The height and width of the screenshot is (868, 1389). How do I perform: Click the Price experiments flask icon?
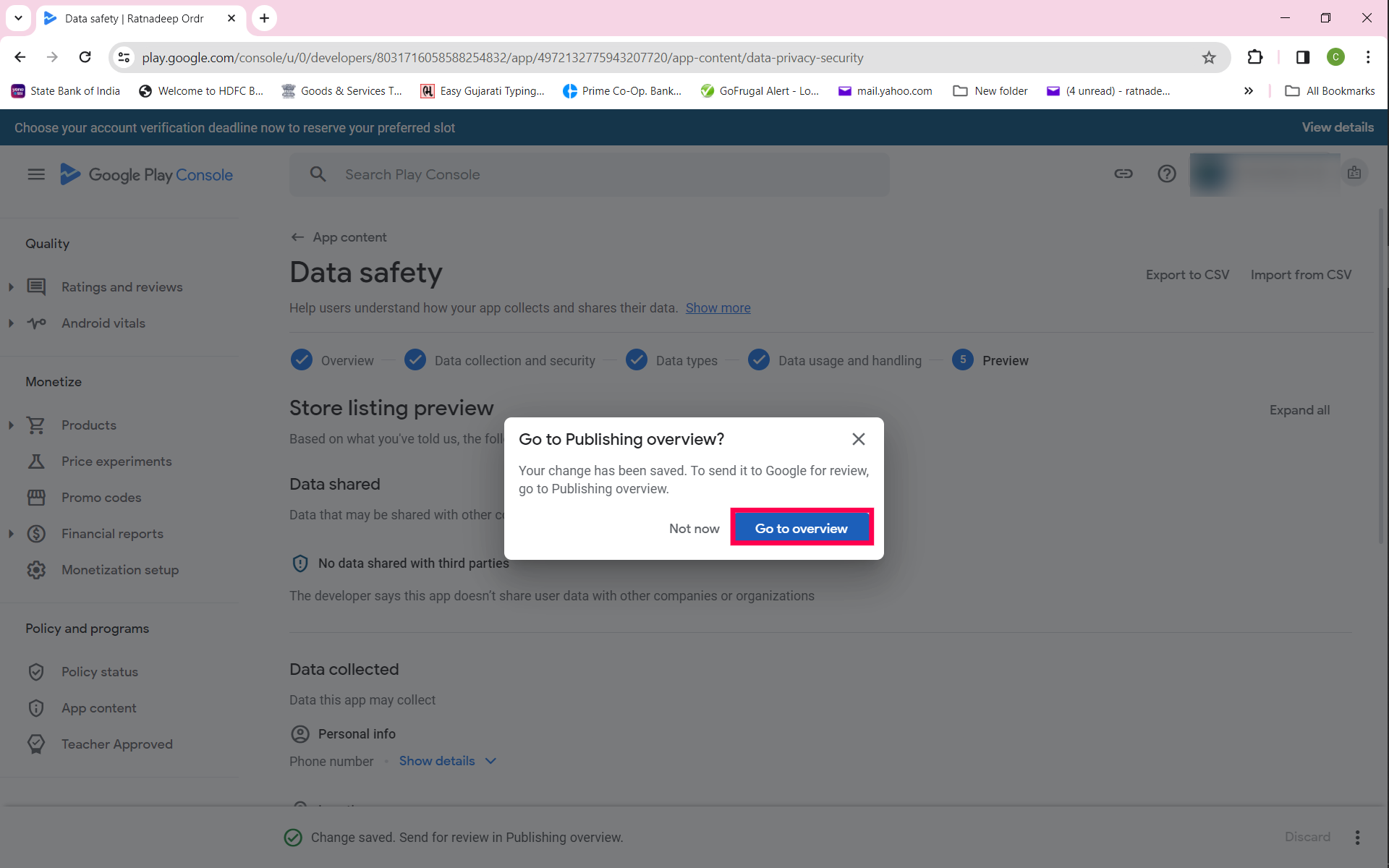36,461
